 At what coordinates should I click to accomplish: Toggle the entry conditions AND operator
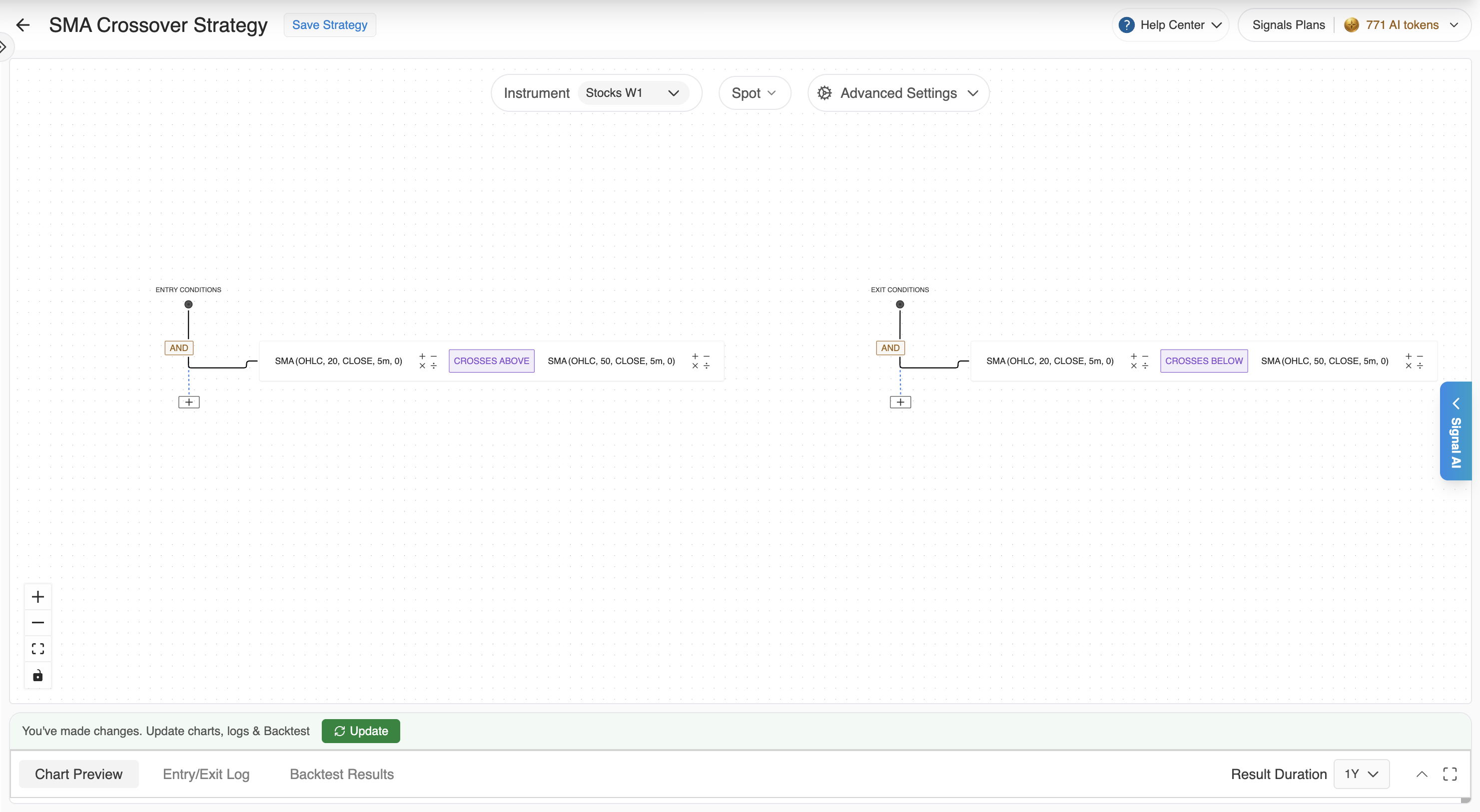click(x=179, y=348)
